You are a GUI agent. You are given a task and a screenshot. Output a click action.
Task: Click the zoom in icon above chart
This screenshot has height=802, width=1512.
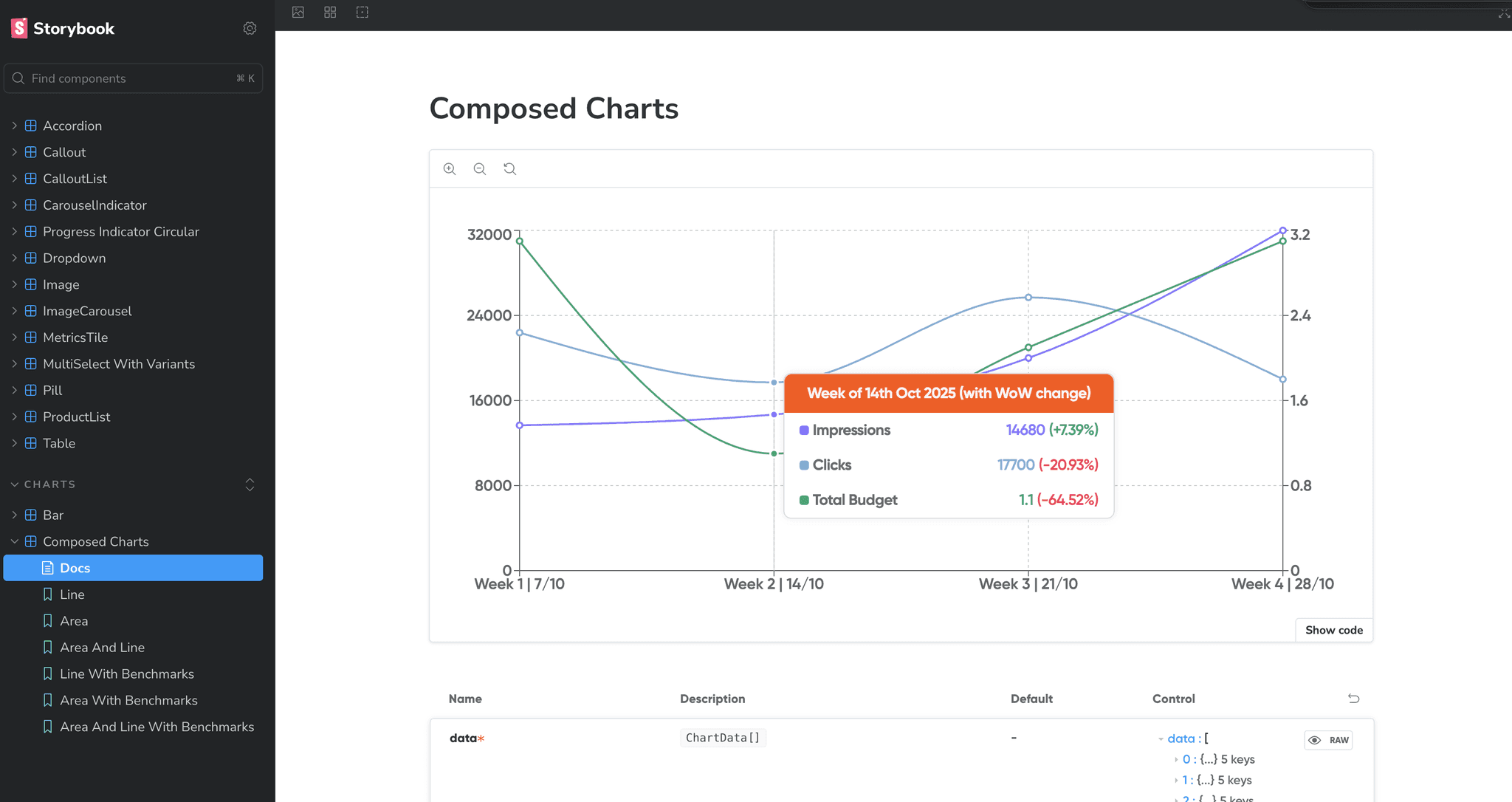(x=449, y=169)
